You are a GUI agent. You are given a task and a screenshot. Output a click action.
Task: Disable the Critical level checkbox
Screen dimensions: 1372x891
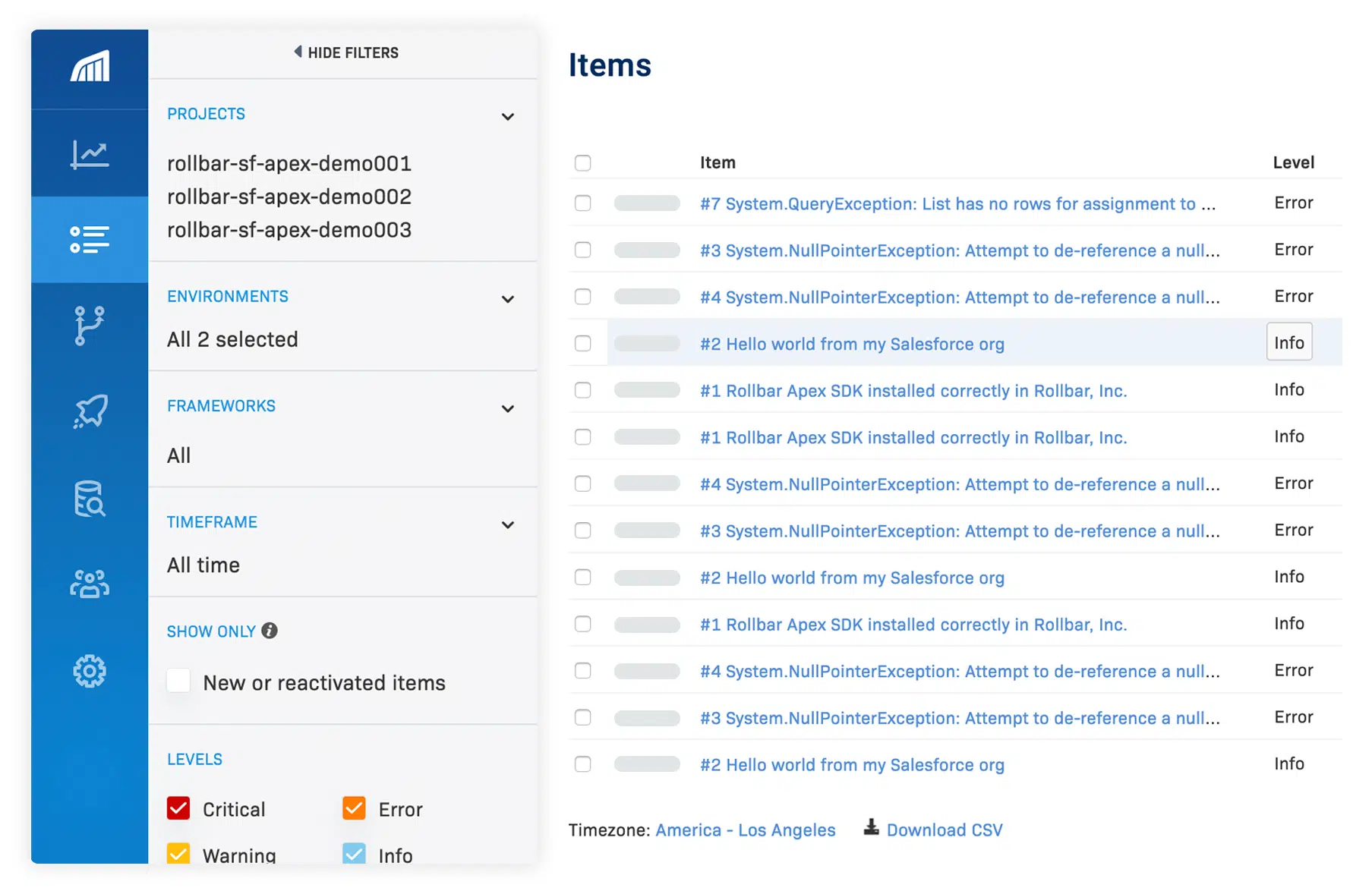click(x=178, y=808)
